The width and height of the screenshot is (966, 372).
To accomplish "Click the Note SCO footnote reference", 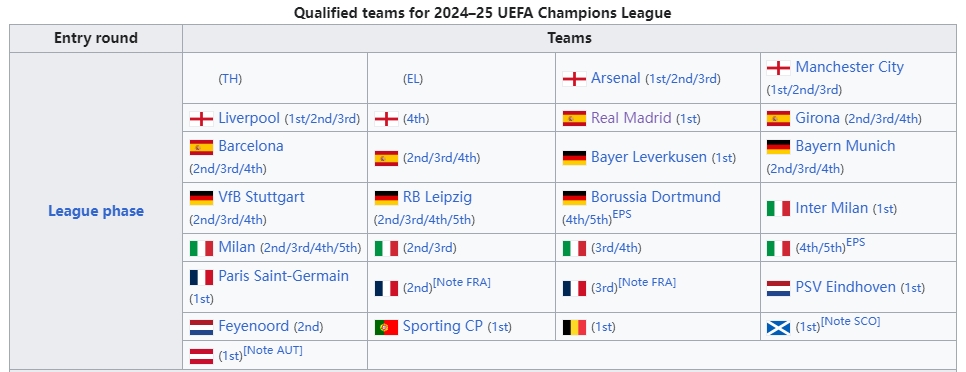I will tap(851, 321).
